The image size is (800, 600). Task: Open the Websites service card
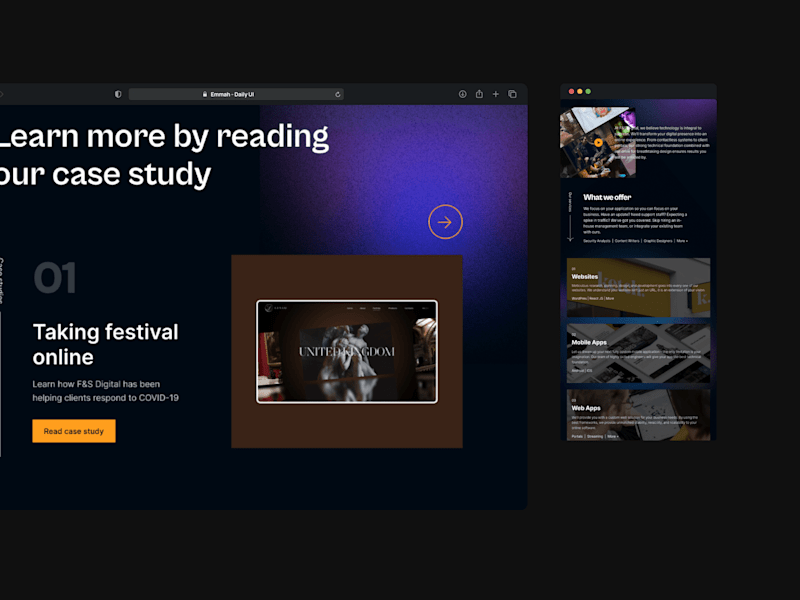638,287
